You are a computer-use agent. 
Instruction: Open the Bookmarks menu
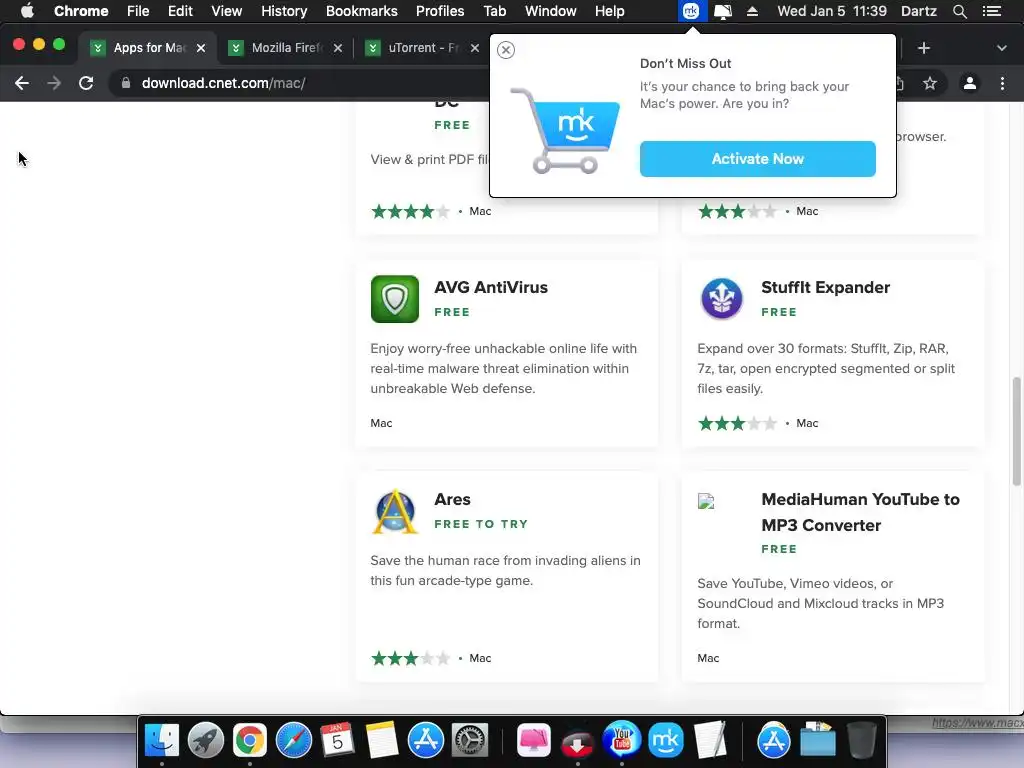[362, 11]
